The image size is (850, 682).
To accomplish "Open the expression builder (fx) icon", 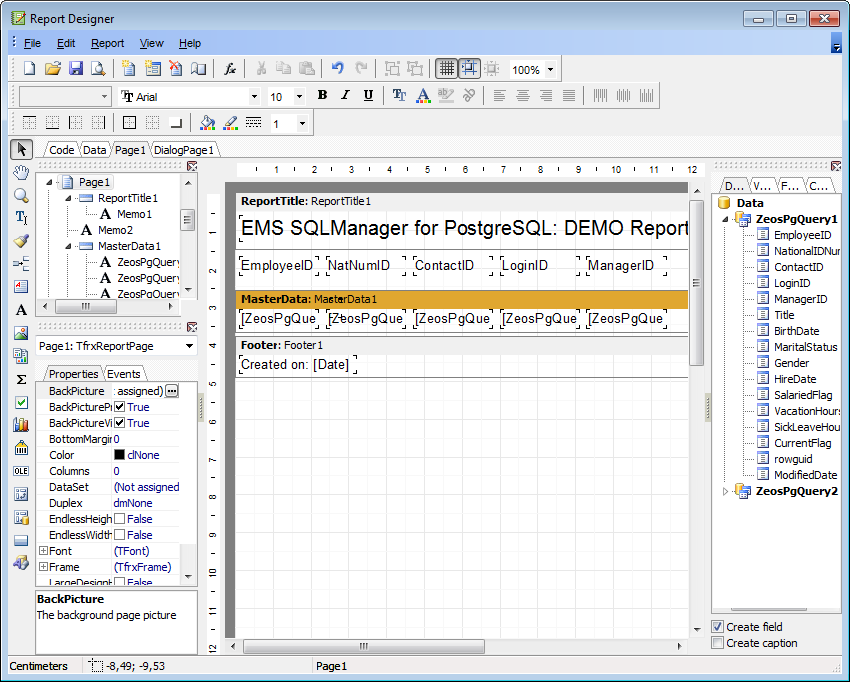I will (x=229, y=68).
